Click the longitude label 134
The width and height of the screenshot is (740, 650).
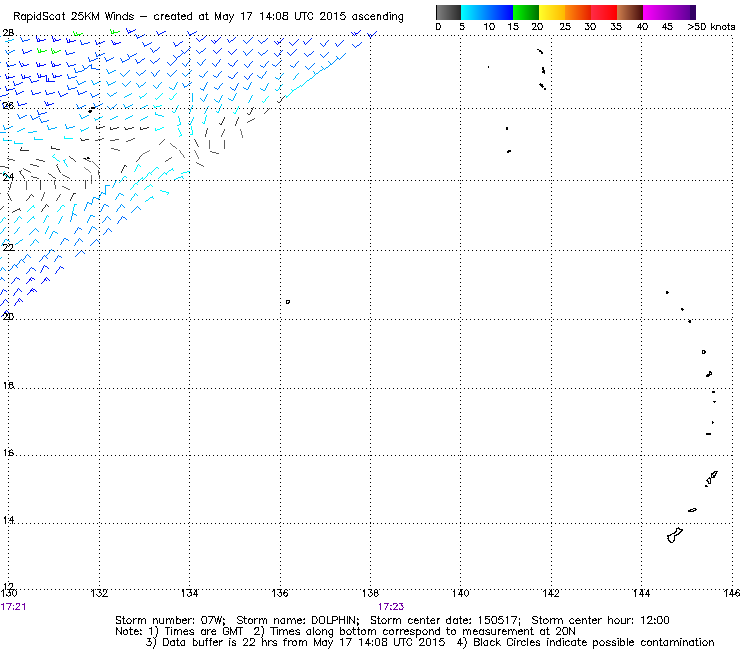point(189,593)
